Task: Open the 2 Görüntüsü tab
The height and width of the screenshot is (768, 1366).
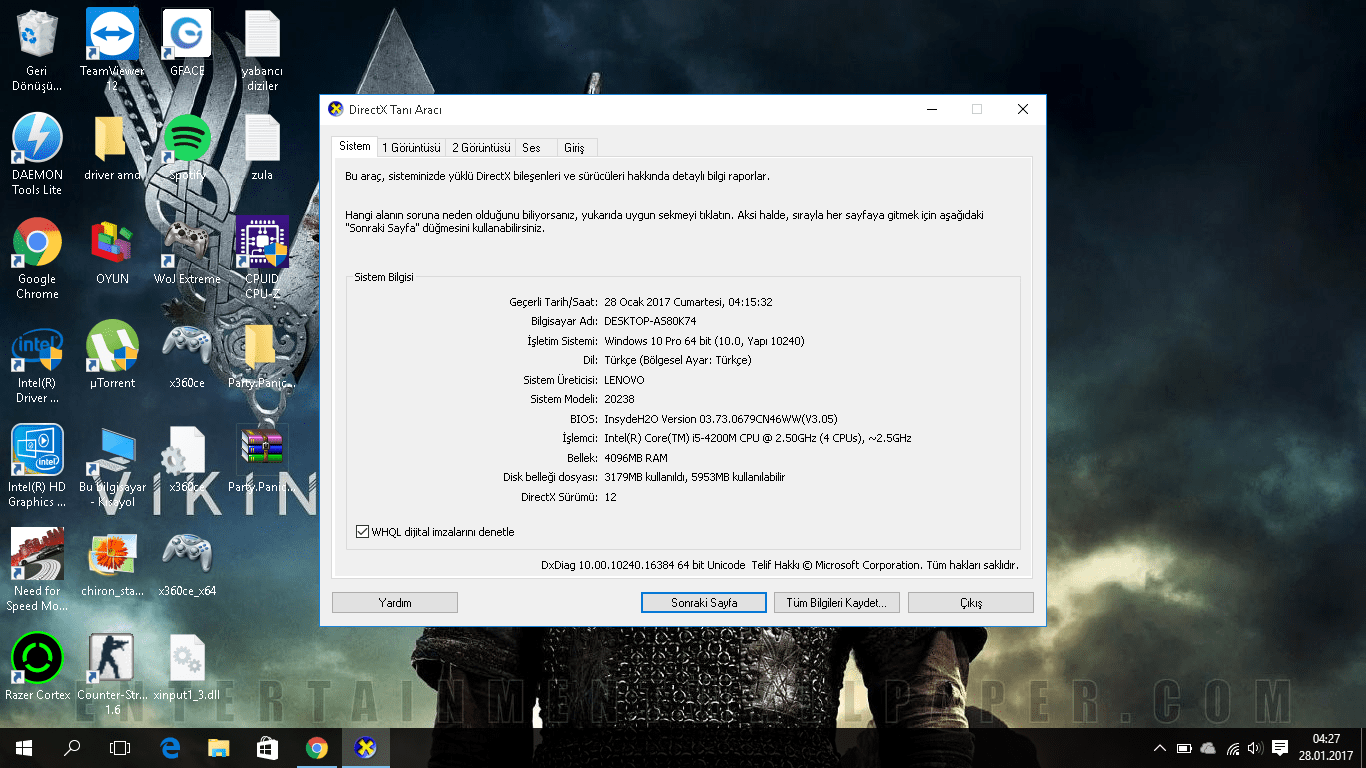Action: pos(481,148)
